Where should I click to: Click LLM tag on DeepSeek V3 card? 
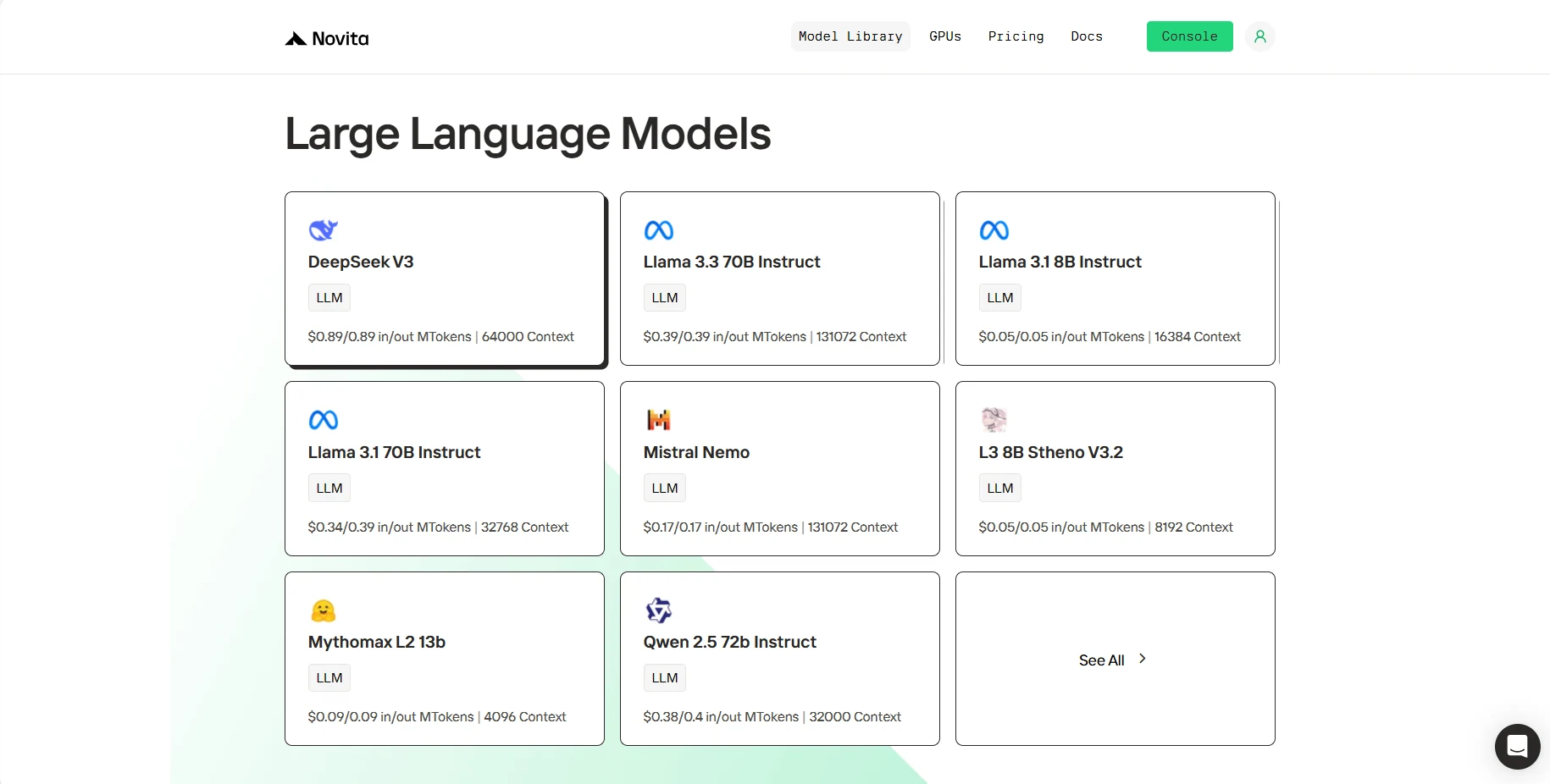(x=329, y=298)
